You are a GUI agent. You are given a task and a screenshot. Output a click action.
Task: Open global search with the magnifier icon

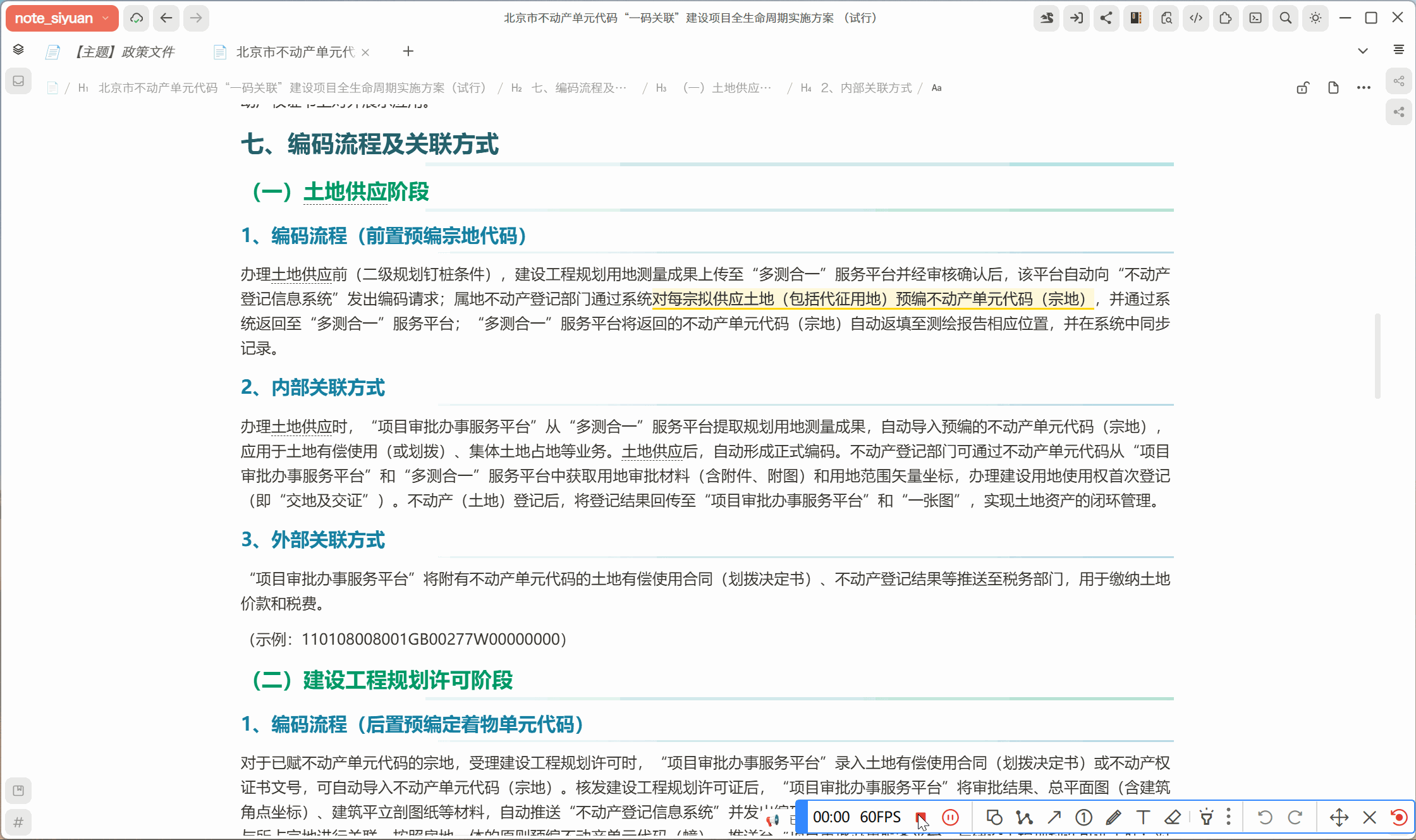coord(1285,18)
